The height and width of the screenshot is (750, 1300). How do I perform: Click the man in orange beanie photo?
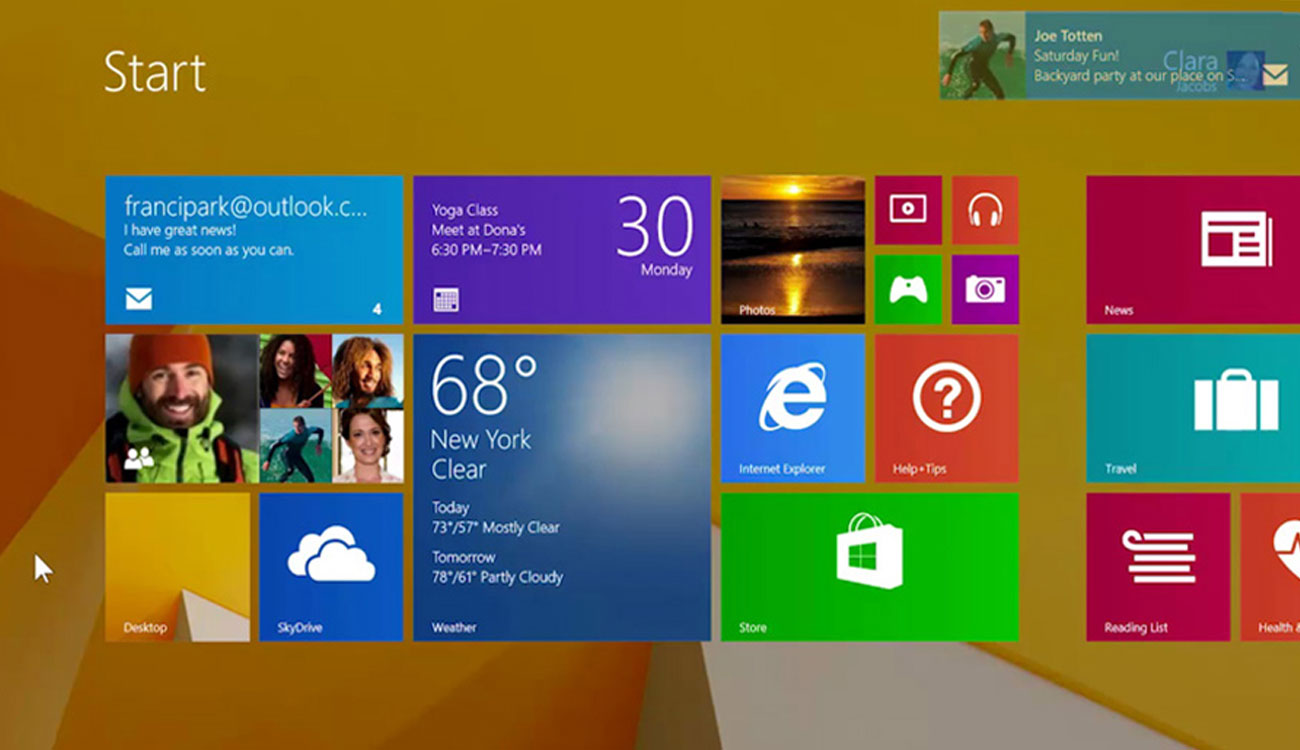[182, 409]
